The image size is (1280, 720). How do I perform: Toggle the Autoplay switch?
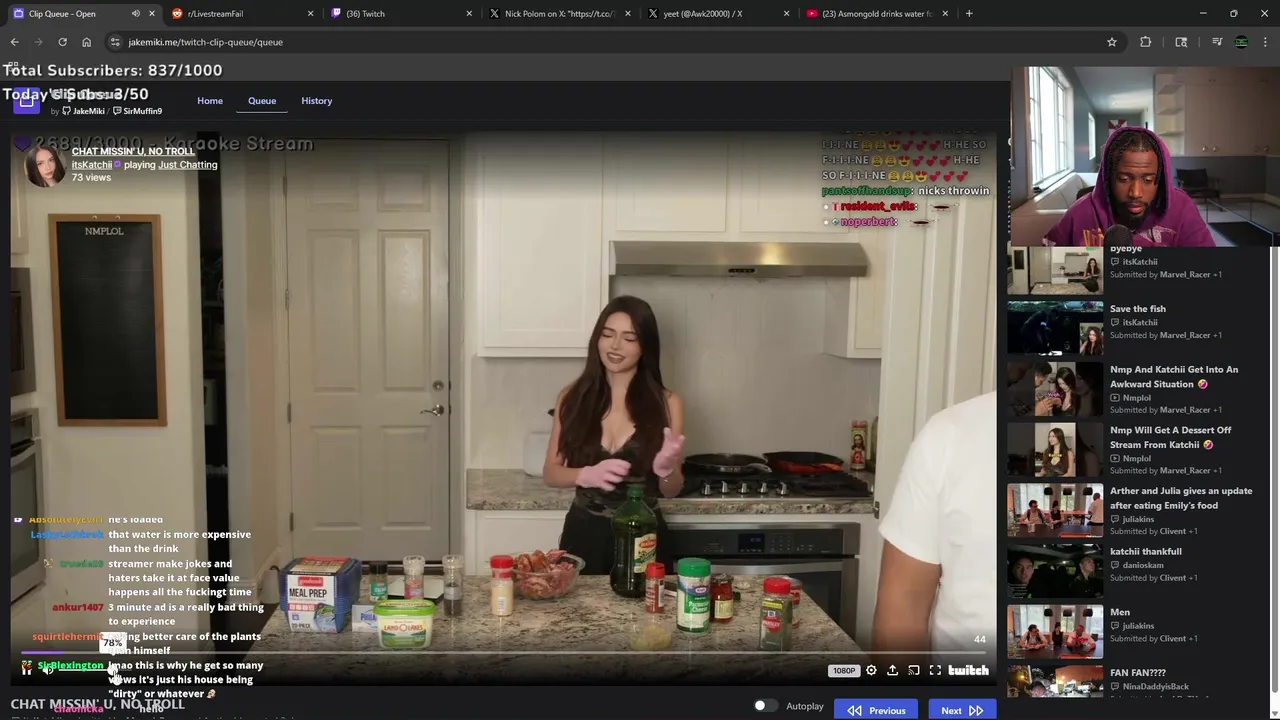(x=765, y=706)
